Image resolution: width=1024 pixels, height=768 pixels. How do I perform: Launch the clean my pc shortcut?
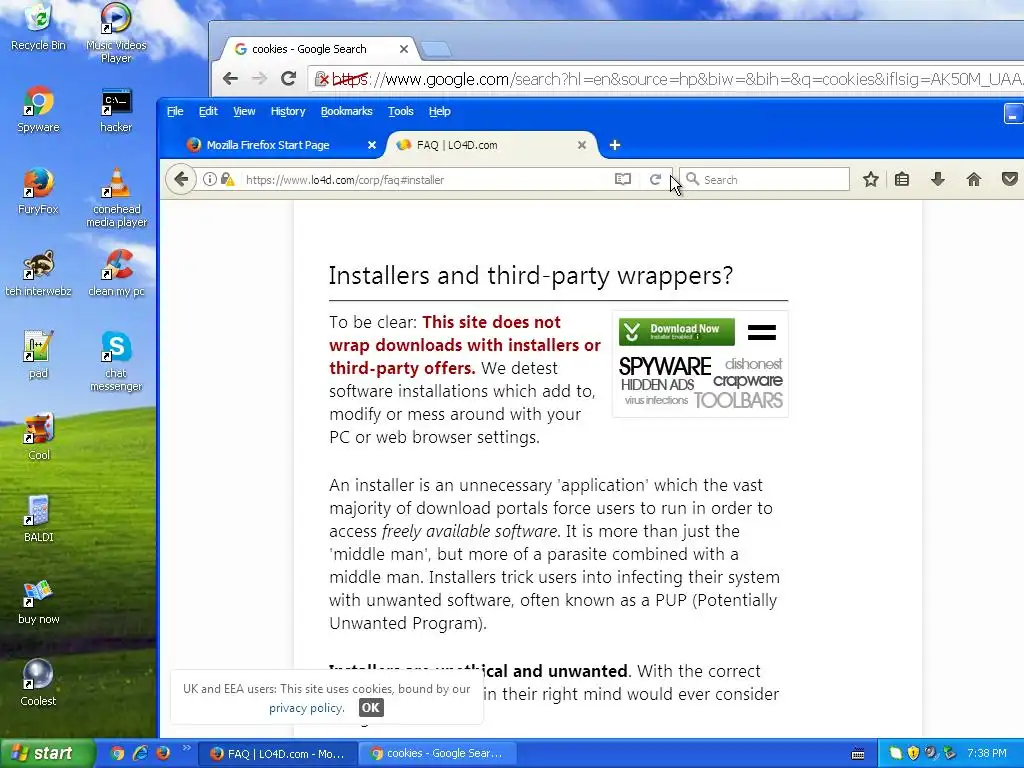[x=116, y=274]
